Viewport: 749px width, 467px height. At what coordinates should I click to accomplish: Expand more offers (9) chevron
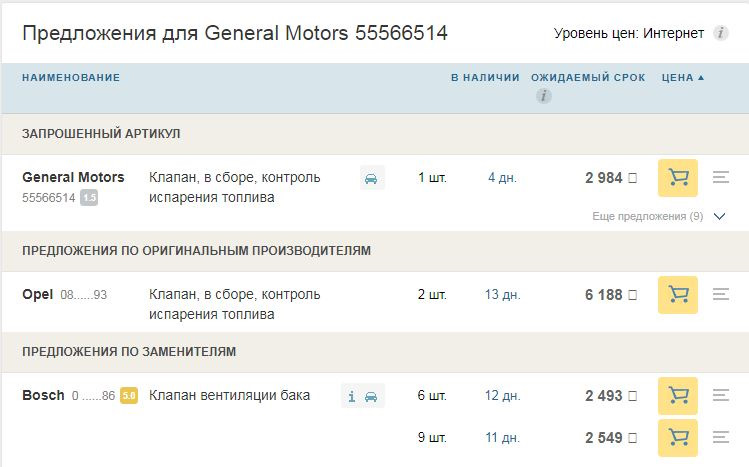(x=719, y=216)
